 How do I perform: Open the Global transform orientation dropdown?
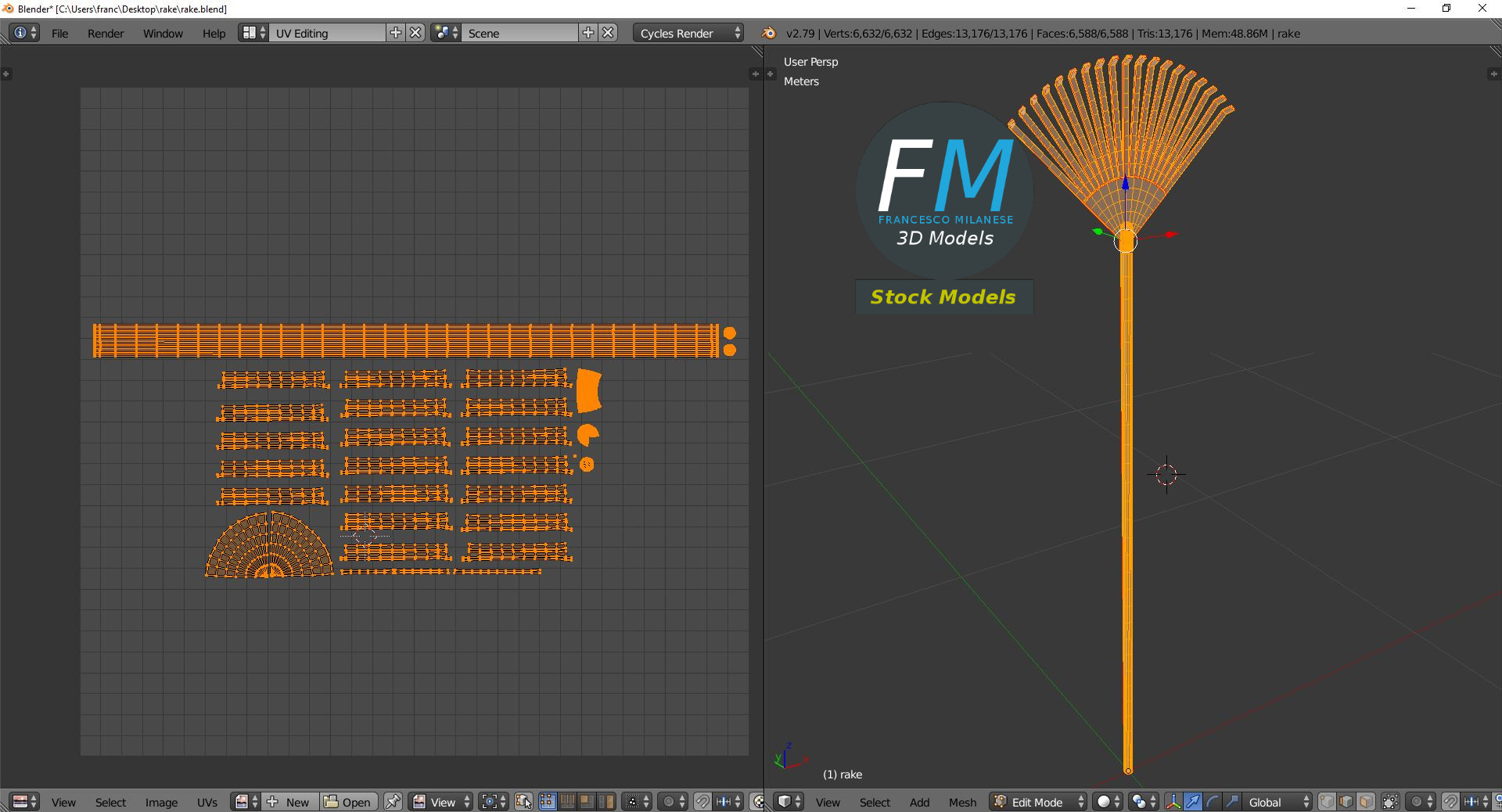coord(1277,802)
